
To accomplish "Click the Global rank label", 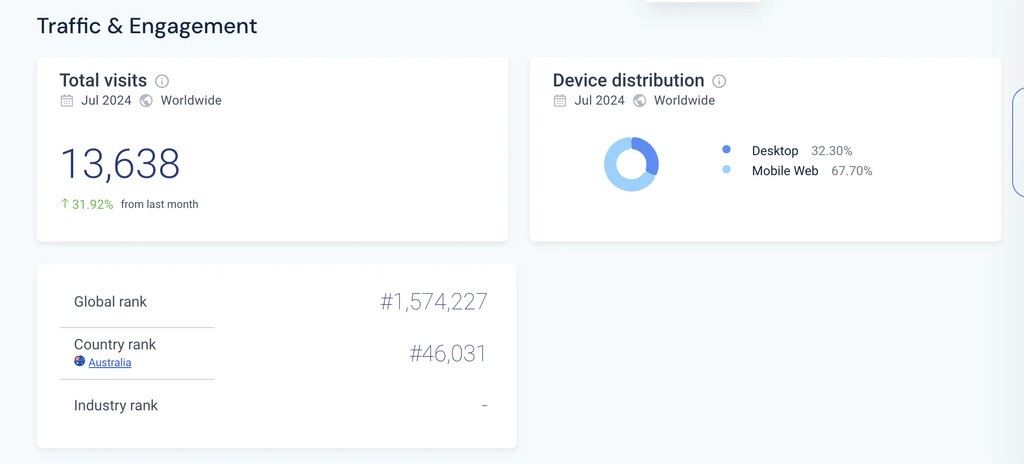I will click(110, 302).
